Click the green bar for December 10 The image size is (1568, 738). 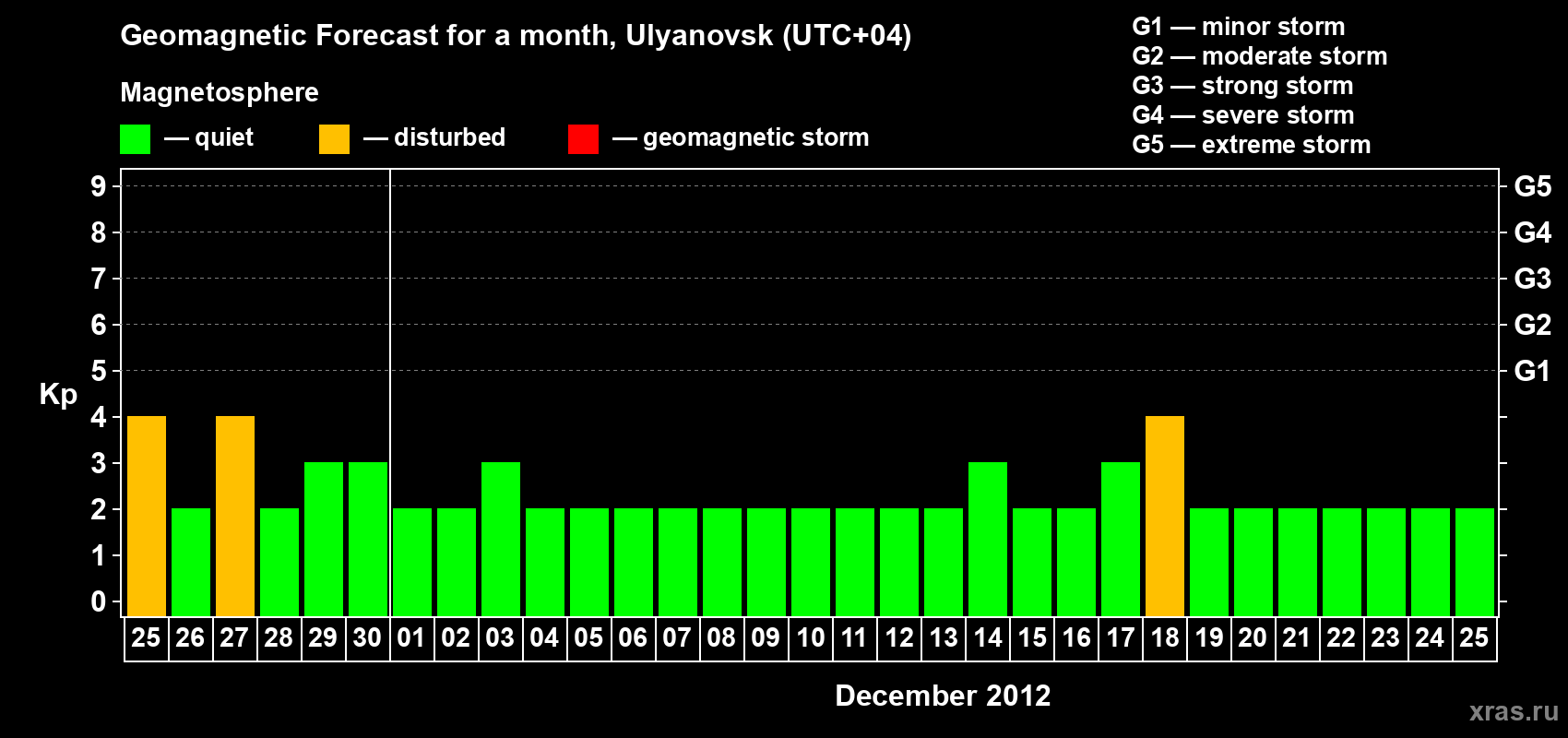pos(811,562)
